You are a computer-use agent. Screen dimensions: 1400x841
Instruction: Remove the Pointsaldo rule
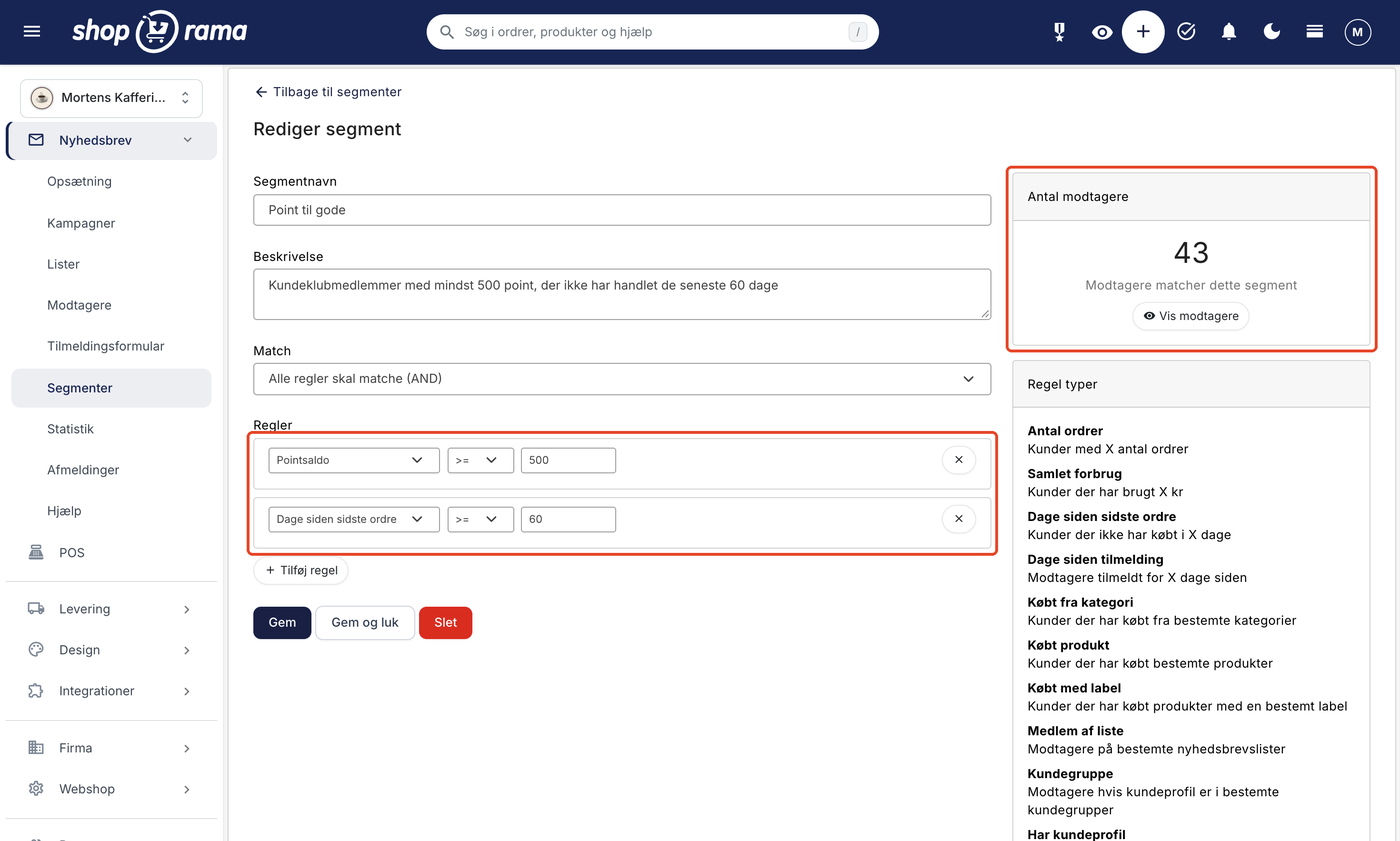958,460
